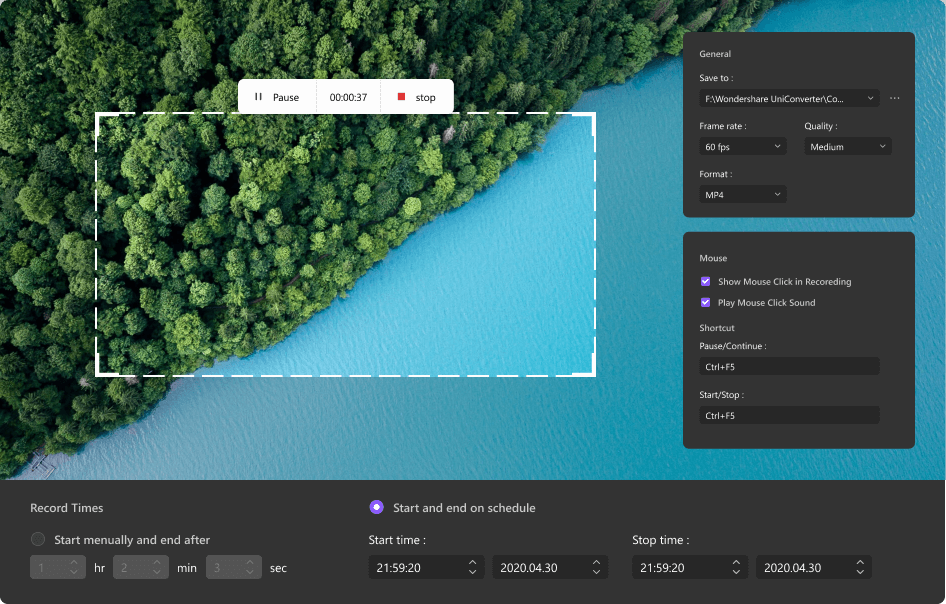Click the top-left corner handle of recording frame
The height and width of the screenshot is (604, 946).
tap(100, 116)
